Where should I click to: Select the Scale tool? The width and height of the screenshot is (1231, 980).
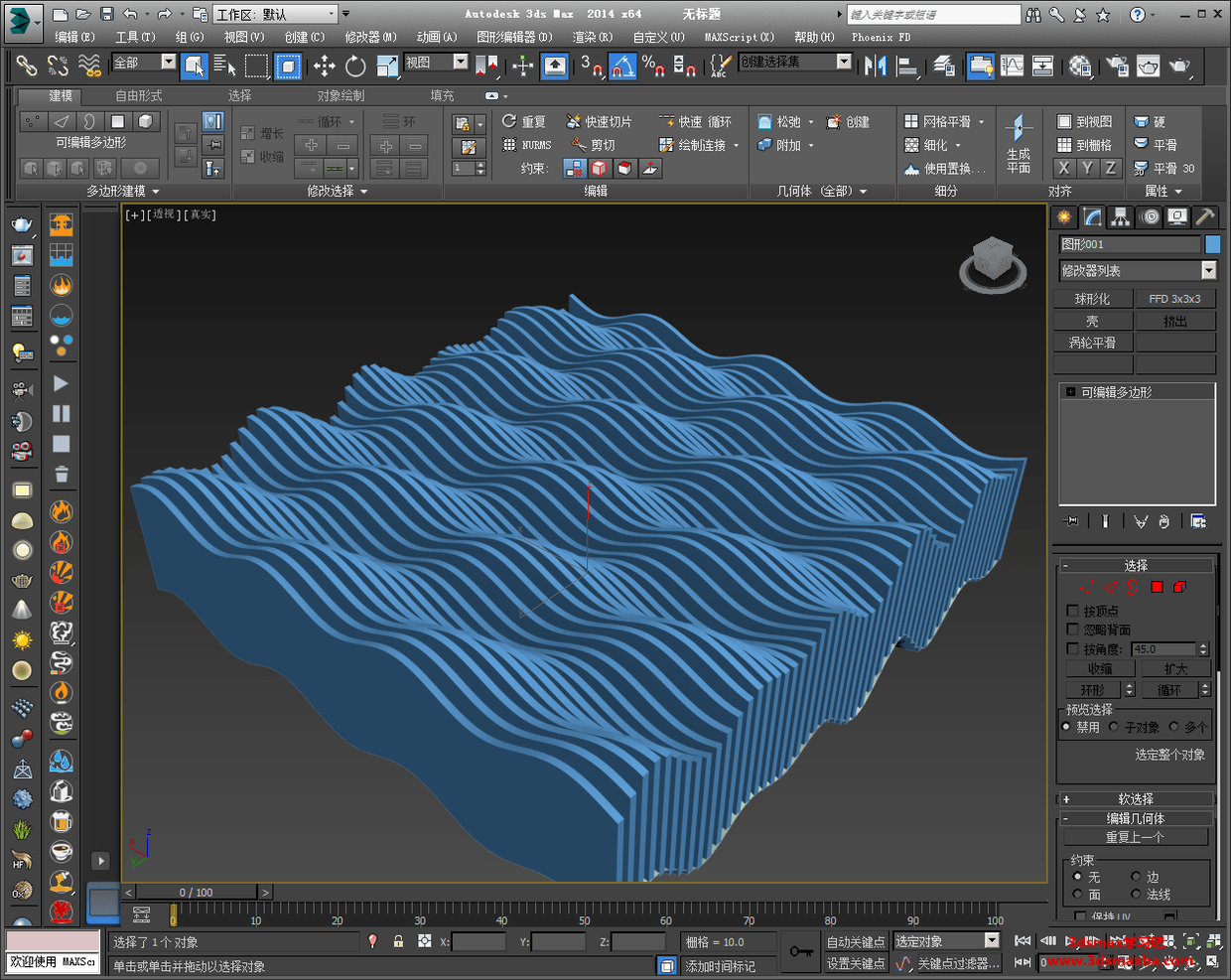tap(387, 67)
